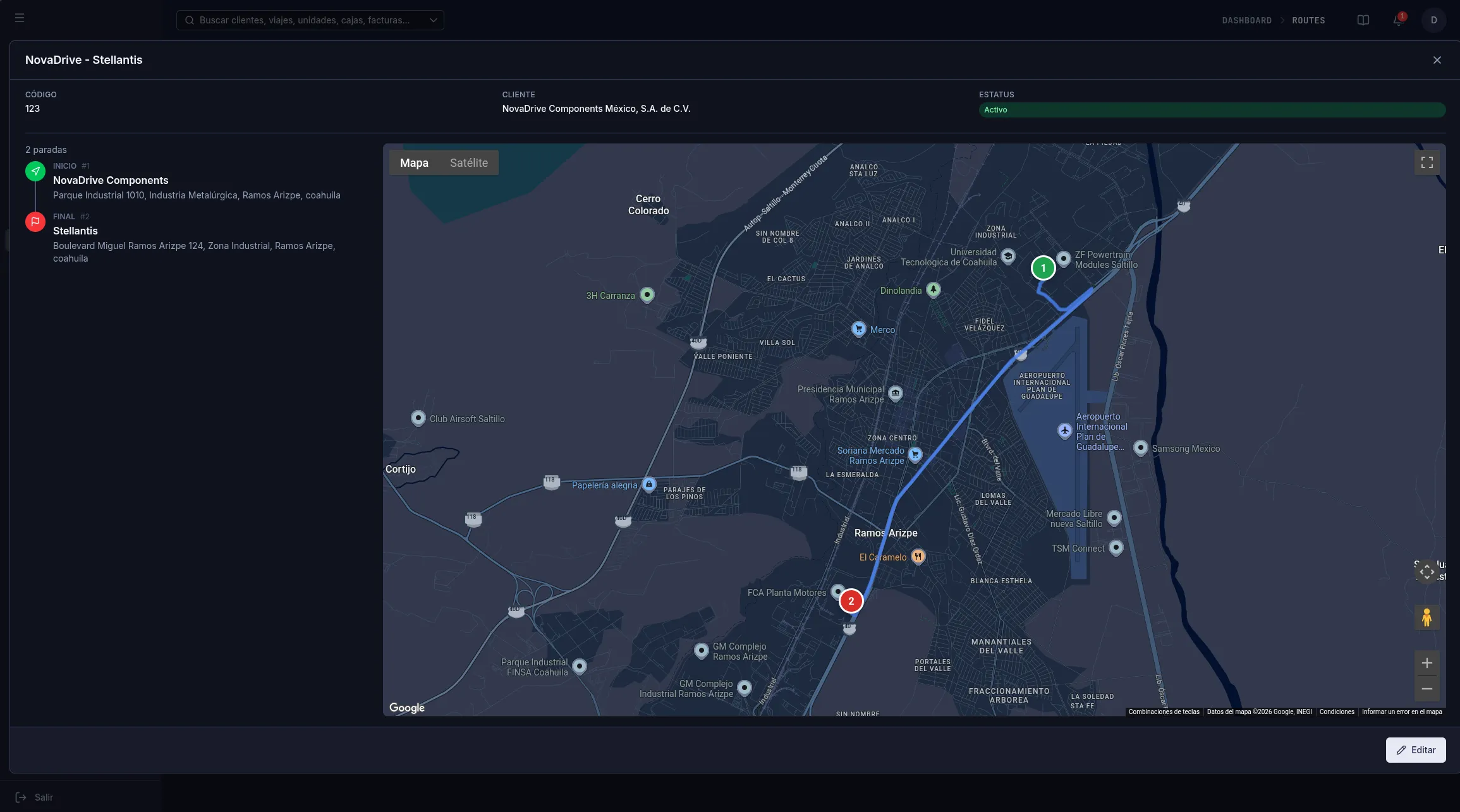
Task: Click the Presidencia Municipal Ramos Arizpe pin
Action: (895, 394)
